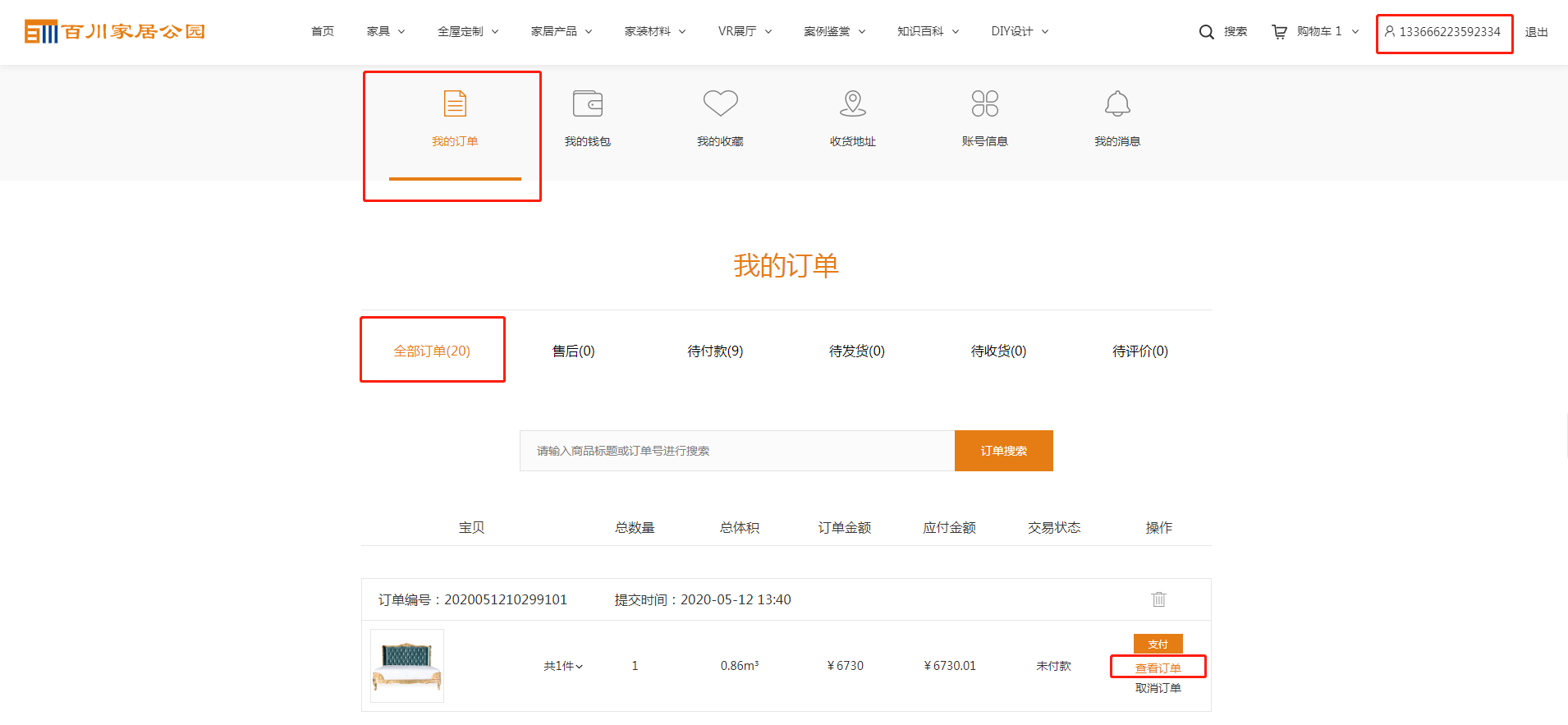Click the trash icon to delete the order

click(1158, 599)
